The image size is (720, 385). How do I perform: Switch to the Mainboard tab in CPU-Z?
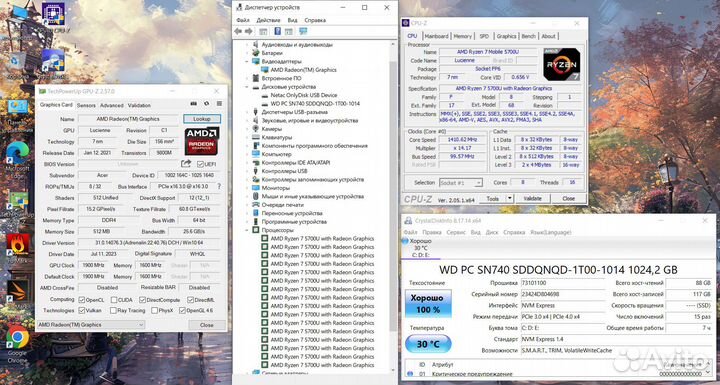click(x=436, y=36)
